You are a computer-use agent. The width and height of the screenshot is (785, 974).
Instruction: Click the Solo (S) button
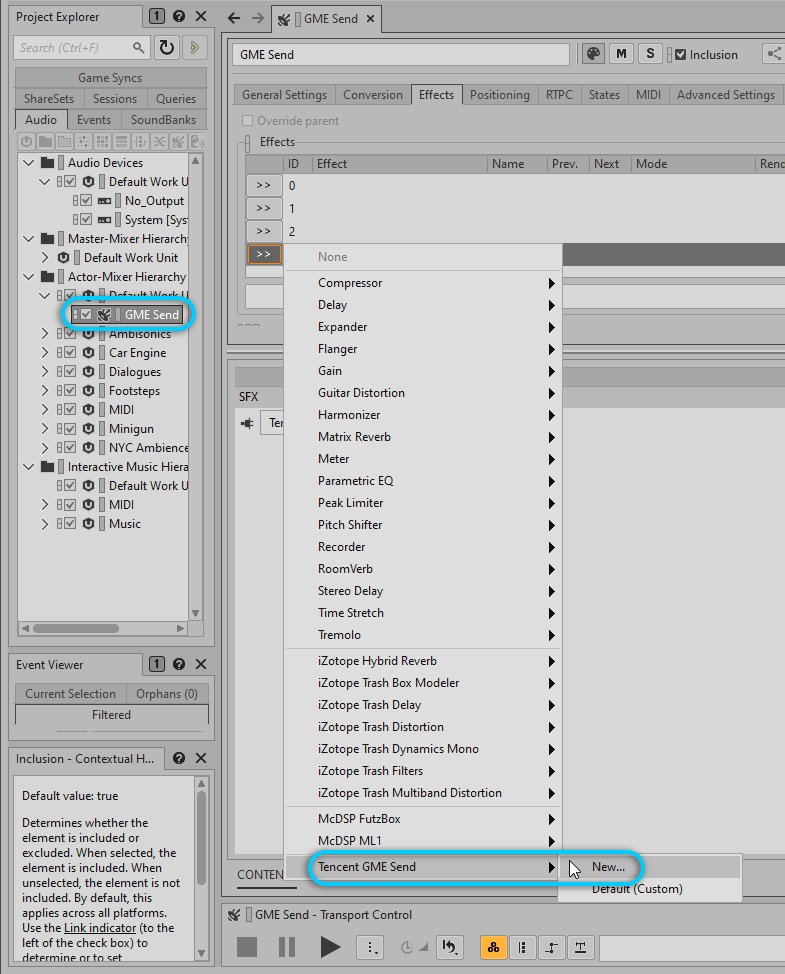click(x=650, y=54)
